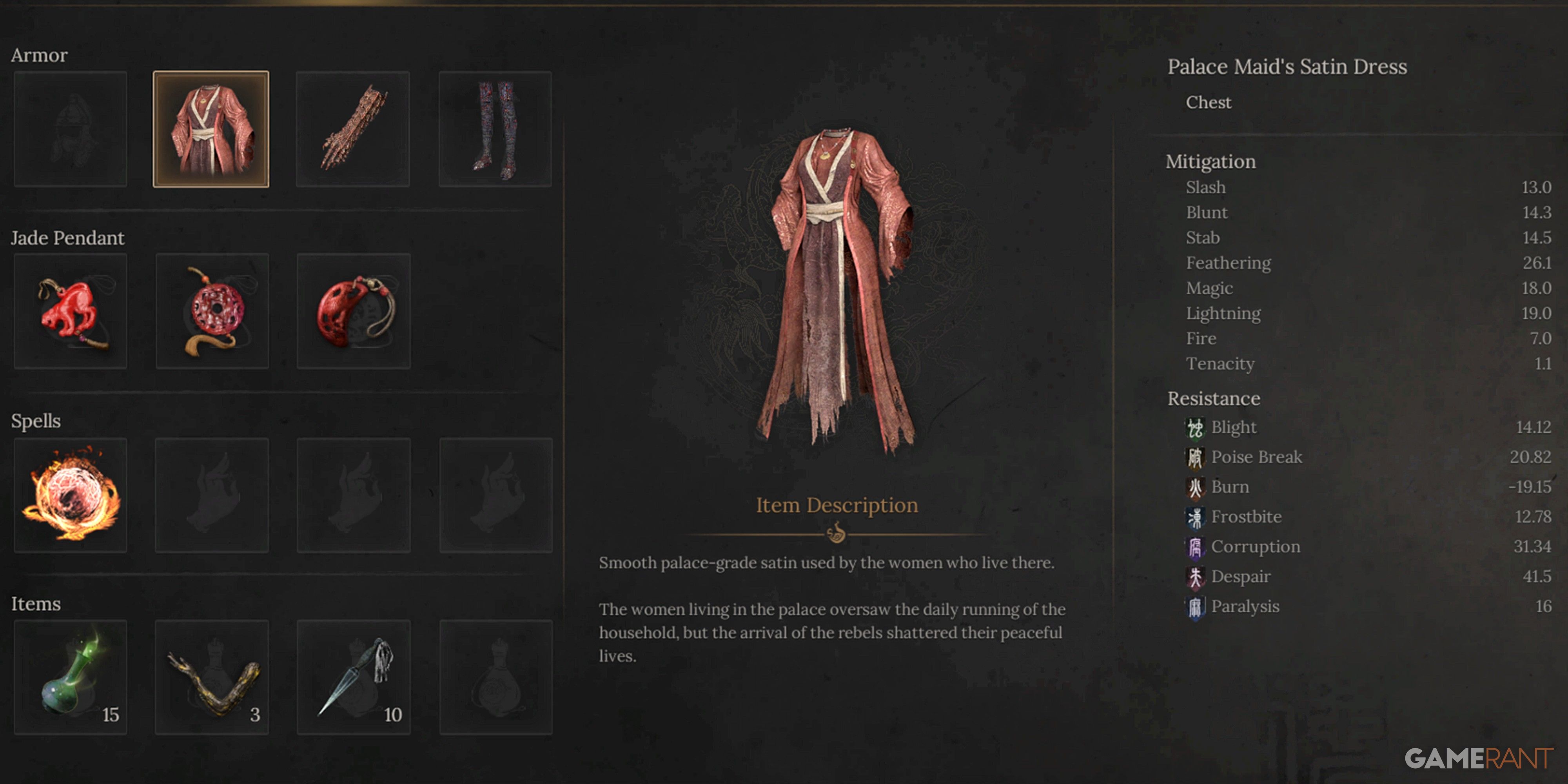1568x784 pixels.
Task: Select the Palace Maid's Satin Dress slot
Action: click(x=211, y=129)
